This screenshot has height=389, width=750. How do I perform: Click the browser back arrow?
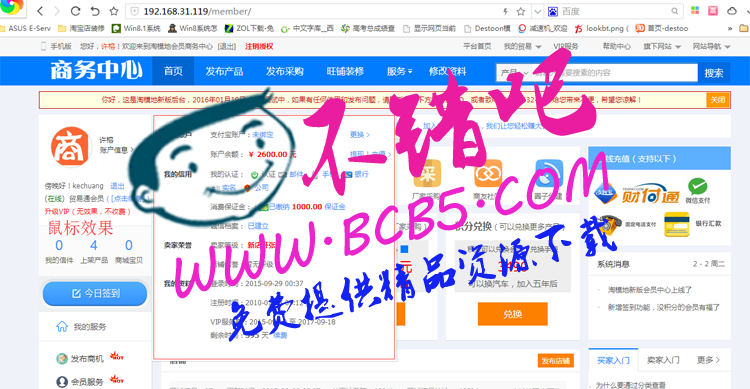(40, 11)
